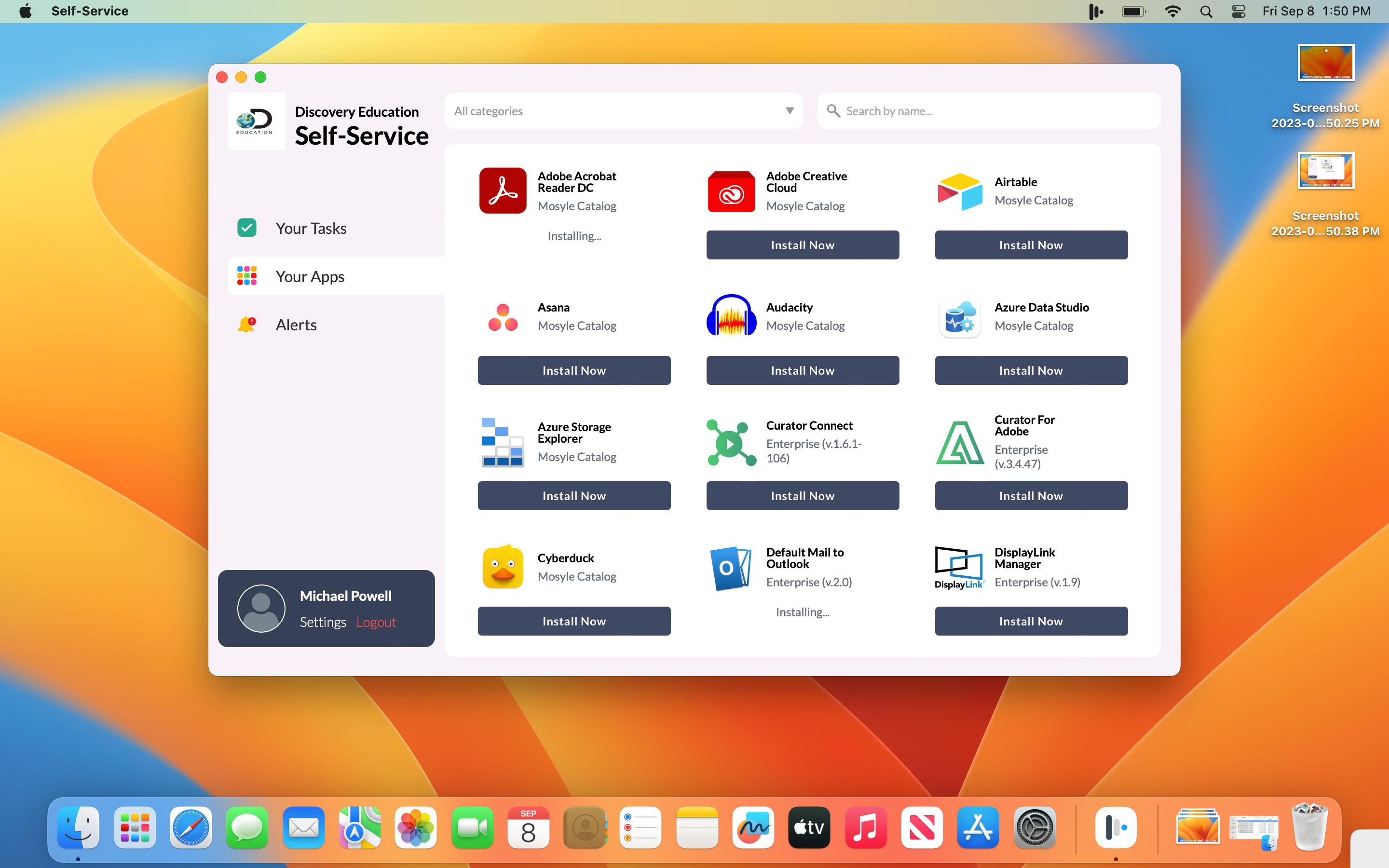Click the Adobe Acrobat Reader DC icon
This screenshot has width=1389, height=868.
click(x=503, y=190)
